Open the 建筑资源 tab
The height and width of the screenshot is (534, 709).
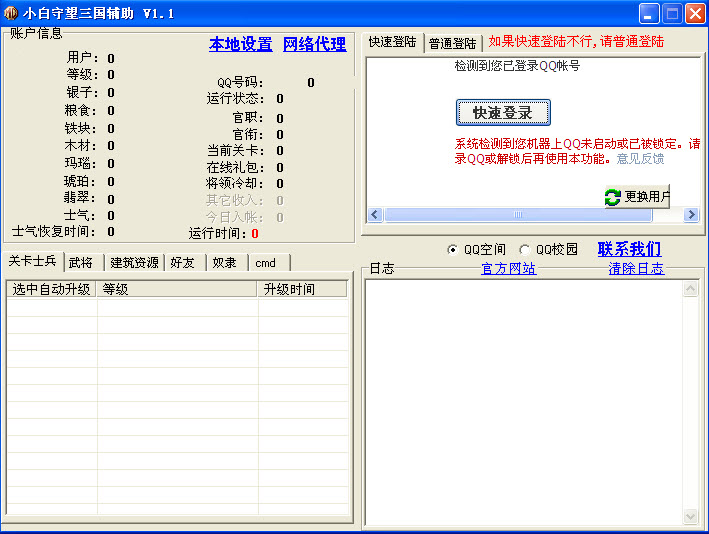point(134,263)
